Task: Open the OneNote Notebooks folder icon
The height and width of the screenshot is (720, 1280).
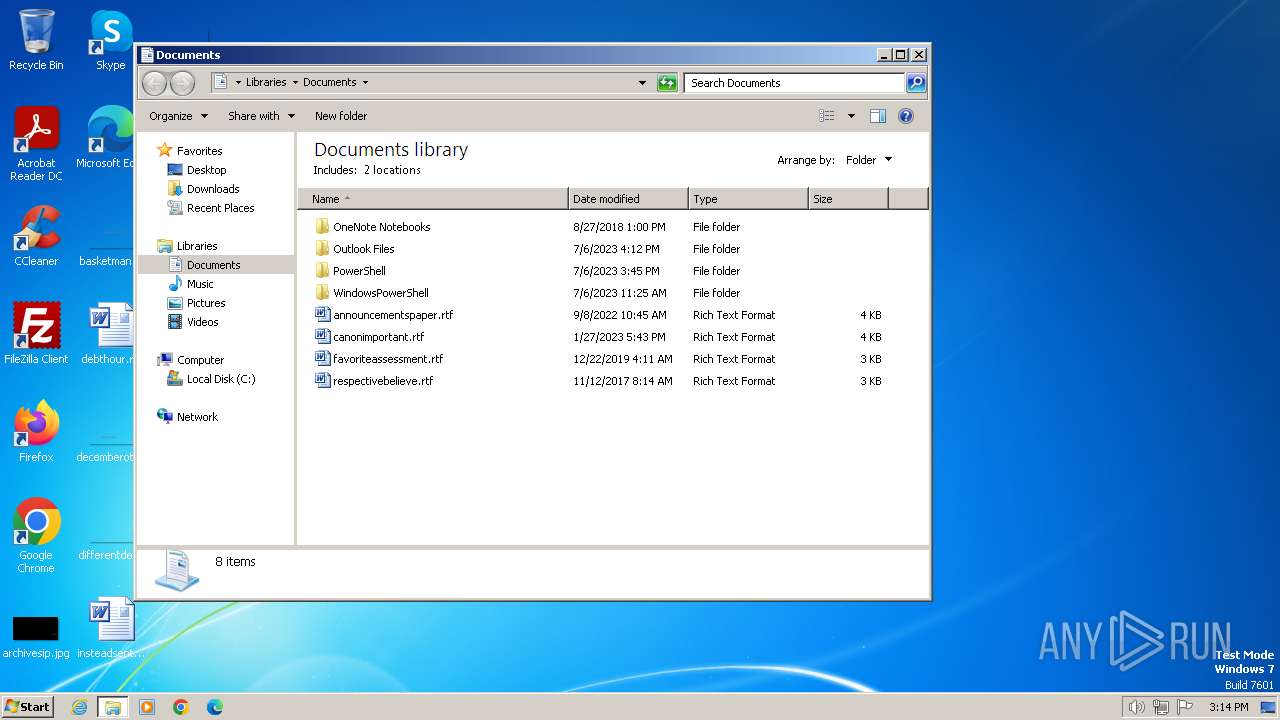Action: 322,227
